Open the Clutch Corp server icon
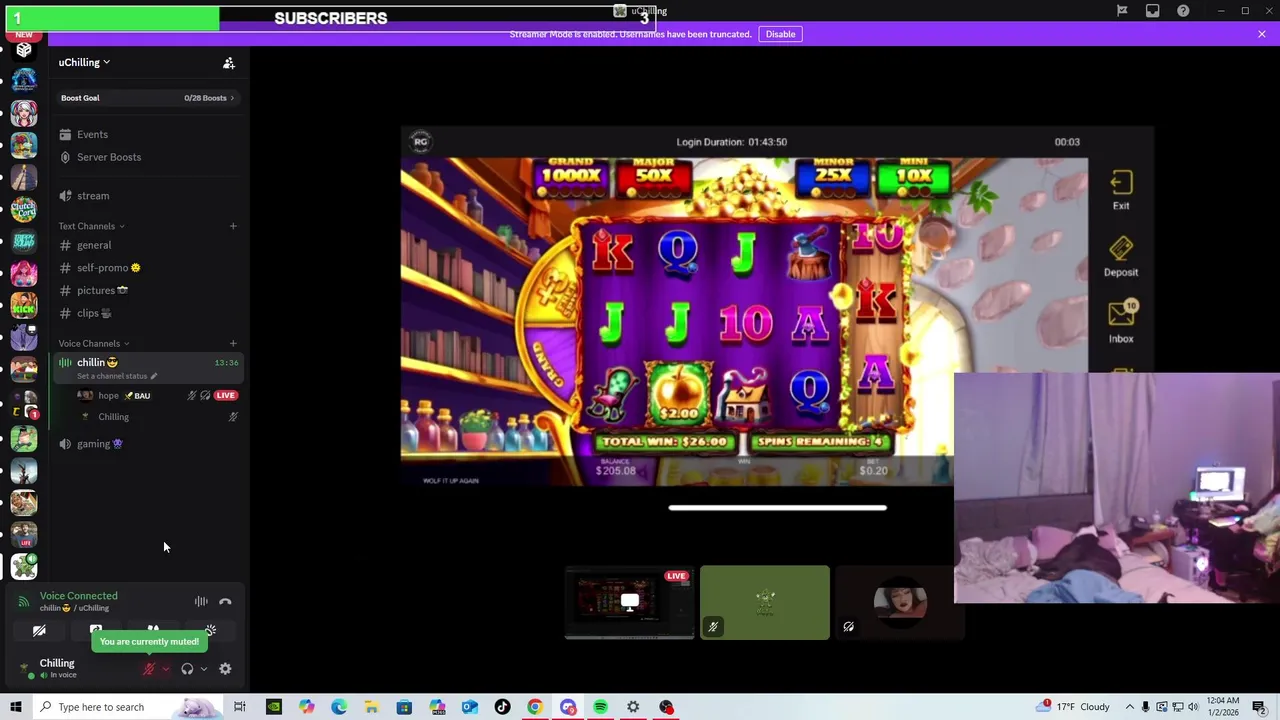Image resolution: width=1280 pixels, height=720 pixels. pyautogui.click(x=24, y=209)
